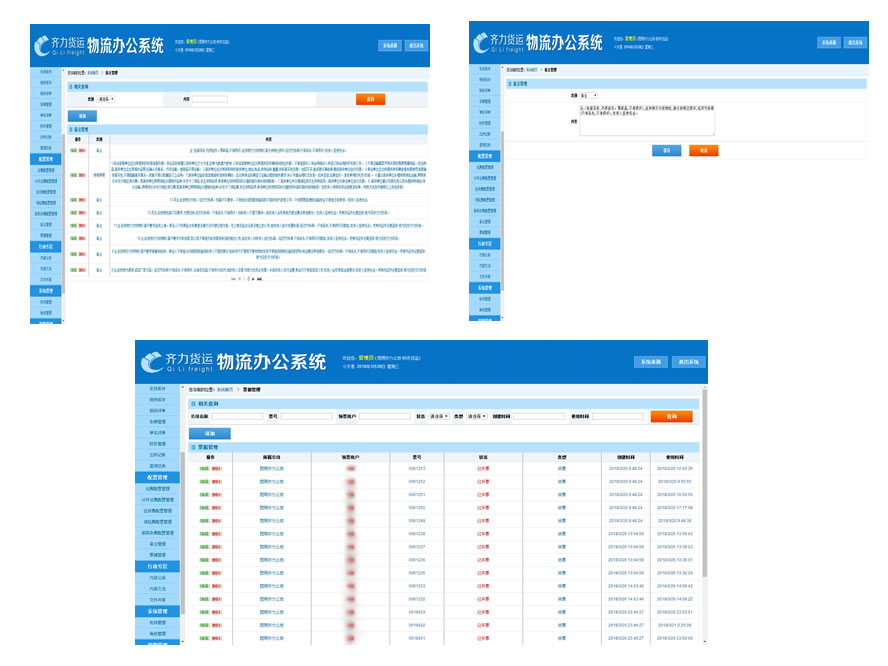This screenshot has height=666, width=888.
Task: Click the orange 查询 button in bottom window
Action: (671, 416)
